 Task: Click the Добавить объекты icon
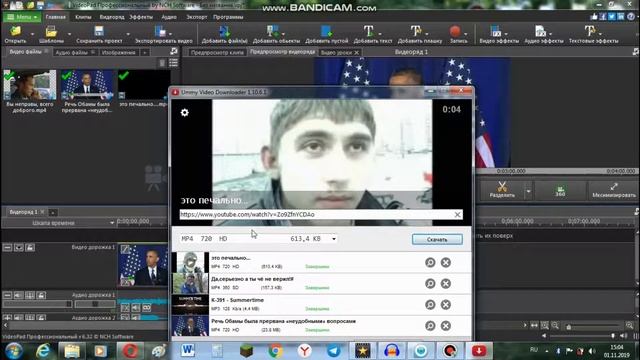[x=273, y=31]
